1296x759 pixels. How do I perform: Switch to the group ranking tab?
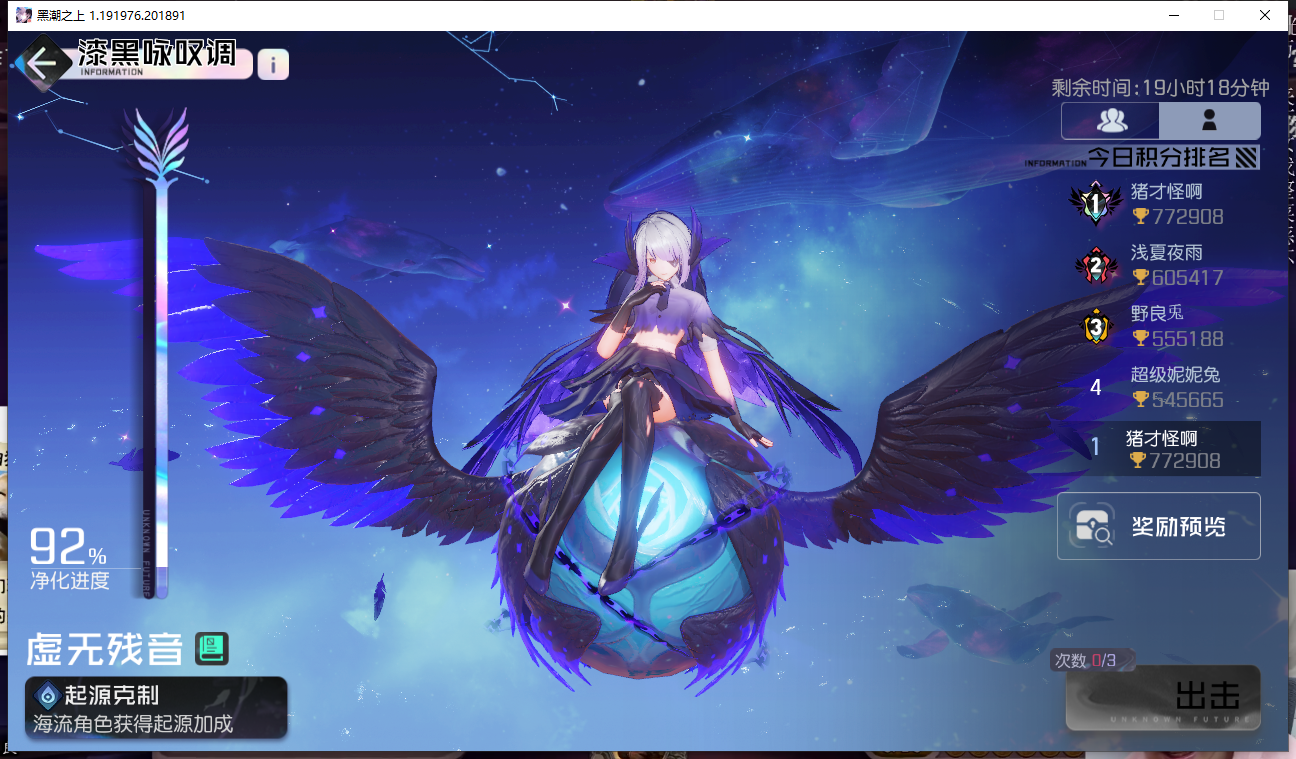pyautogui.click(x=1111, y=121)
